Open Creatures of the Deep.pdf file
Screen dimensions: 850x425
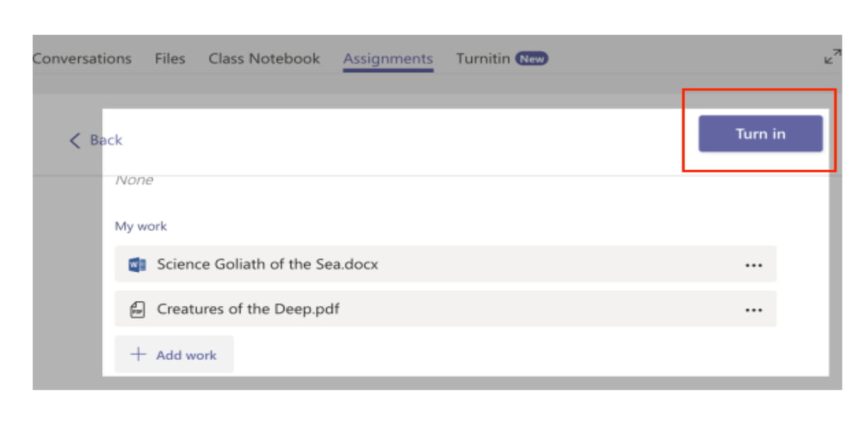[248, 309]
